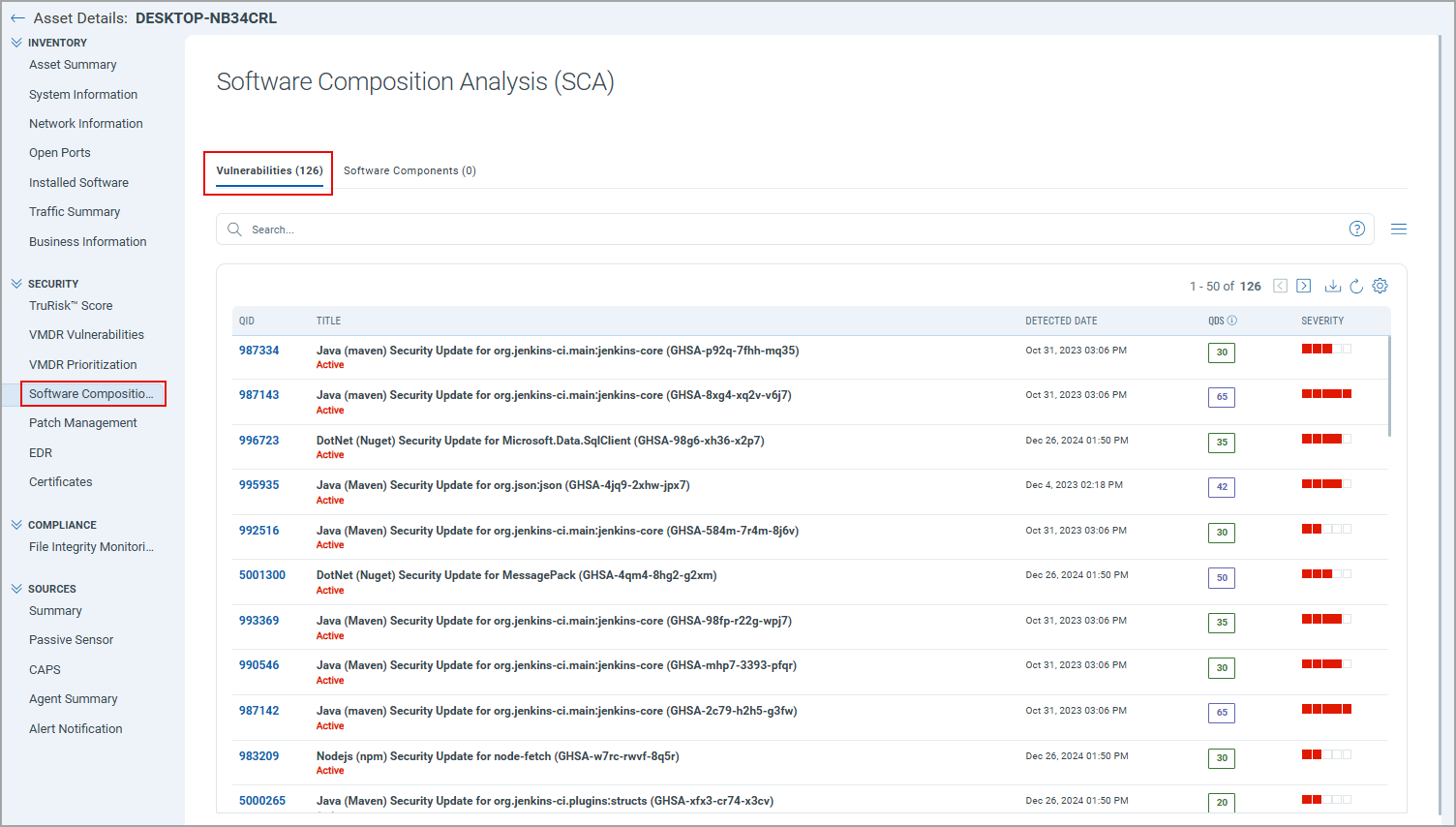Open TruRisk Score page
This screenshot has height=827, width=1456.
71,306
